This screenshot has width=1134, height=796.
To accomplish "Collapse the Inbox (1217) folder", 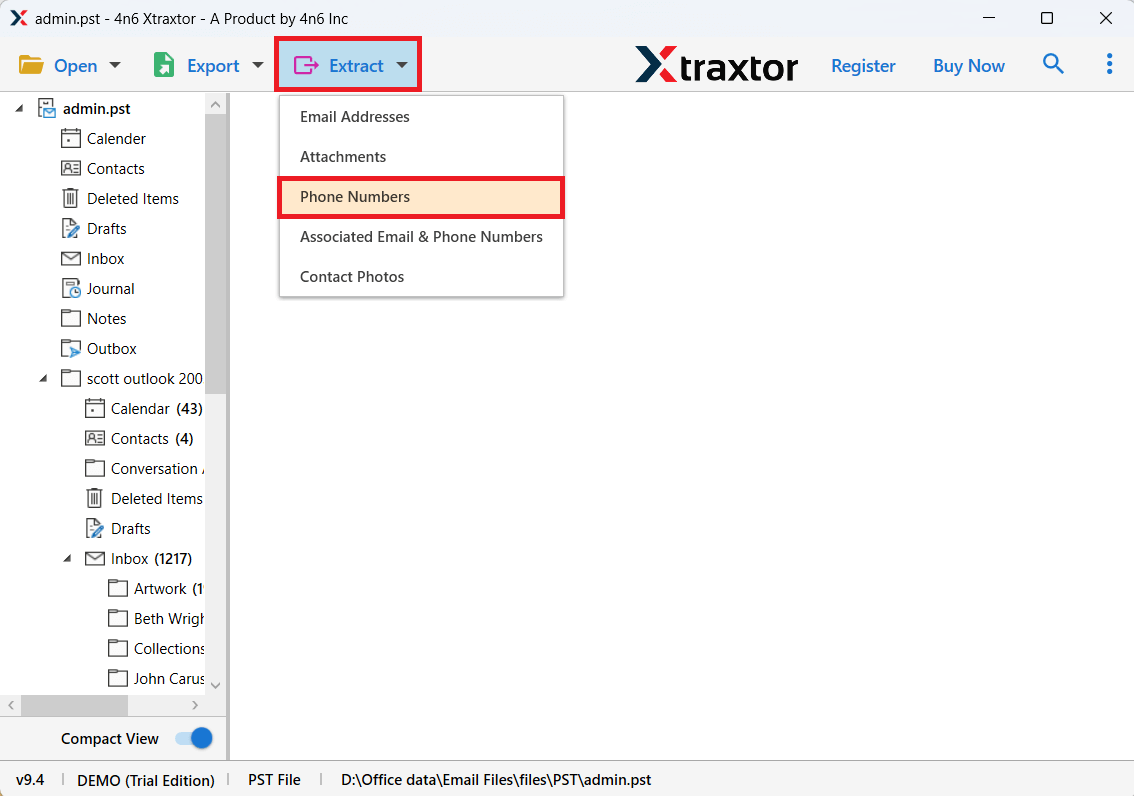I will coord(68,559).
